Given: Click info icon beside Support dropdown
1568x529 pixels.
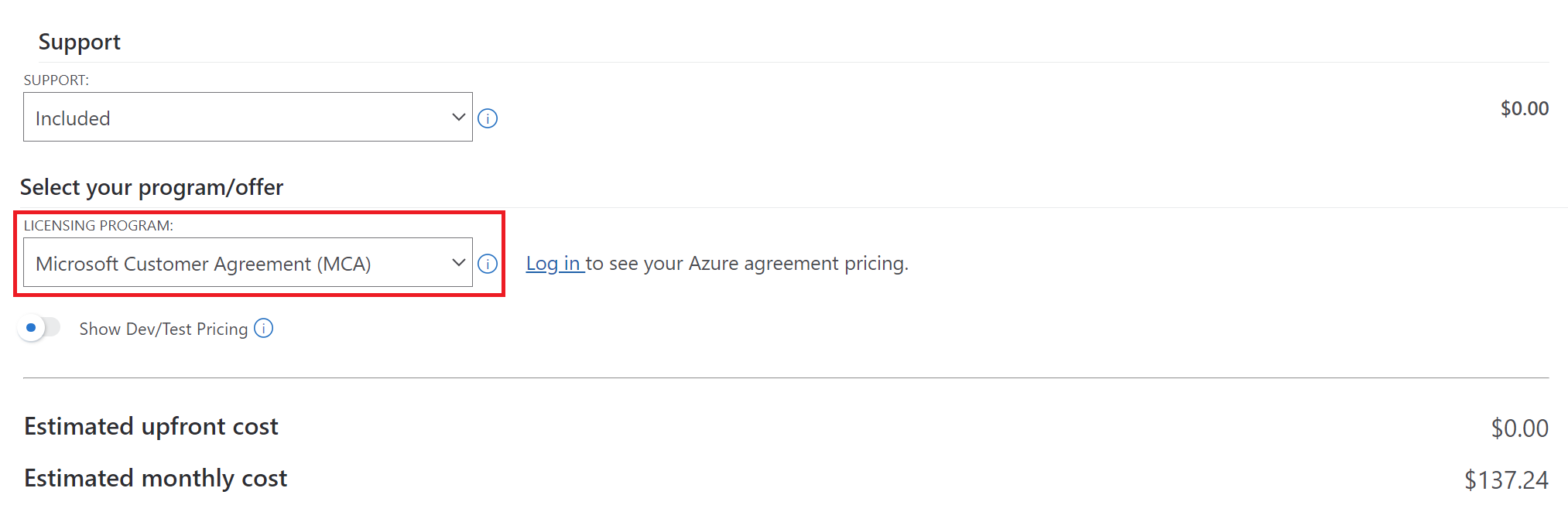Looking at the screenshot, I should (488, 118).
